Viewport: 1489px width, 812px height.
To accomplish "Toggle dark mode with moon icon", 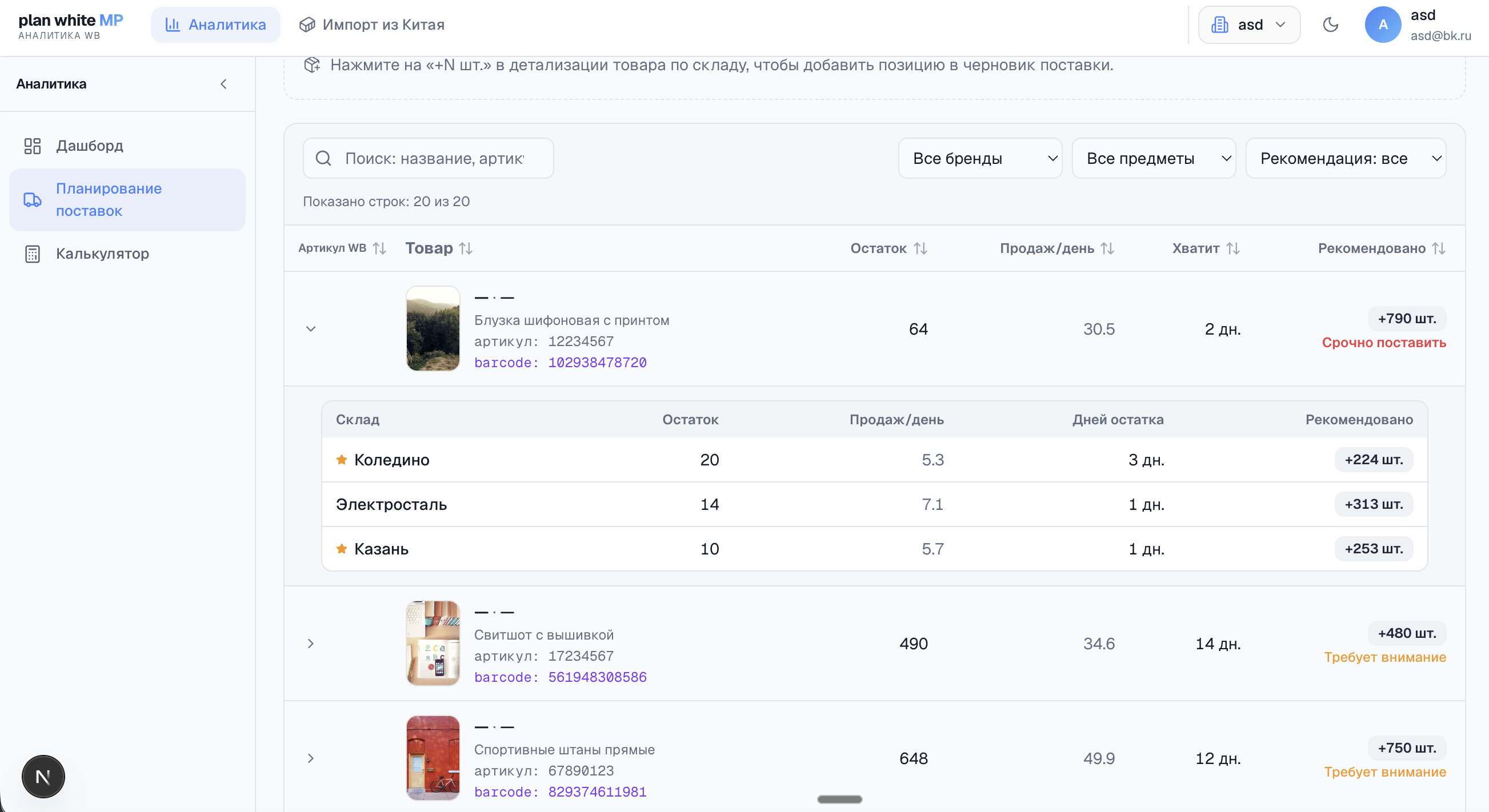I will click(1330, 25).
